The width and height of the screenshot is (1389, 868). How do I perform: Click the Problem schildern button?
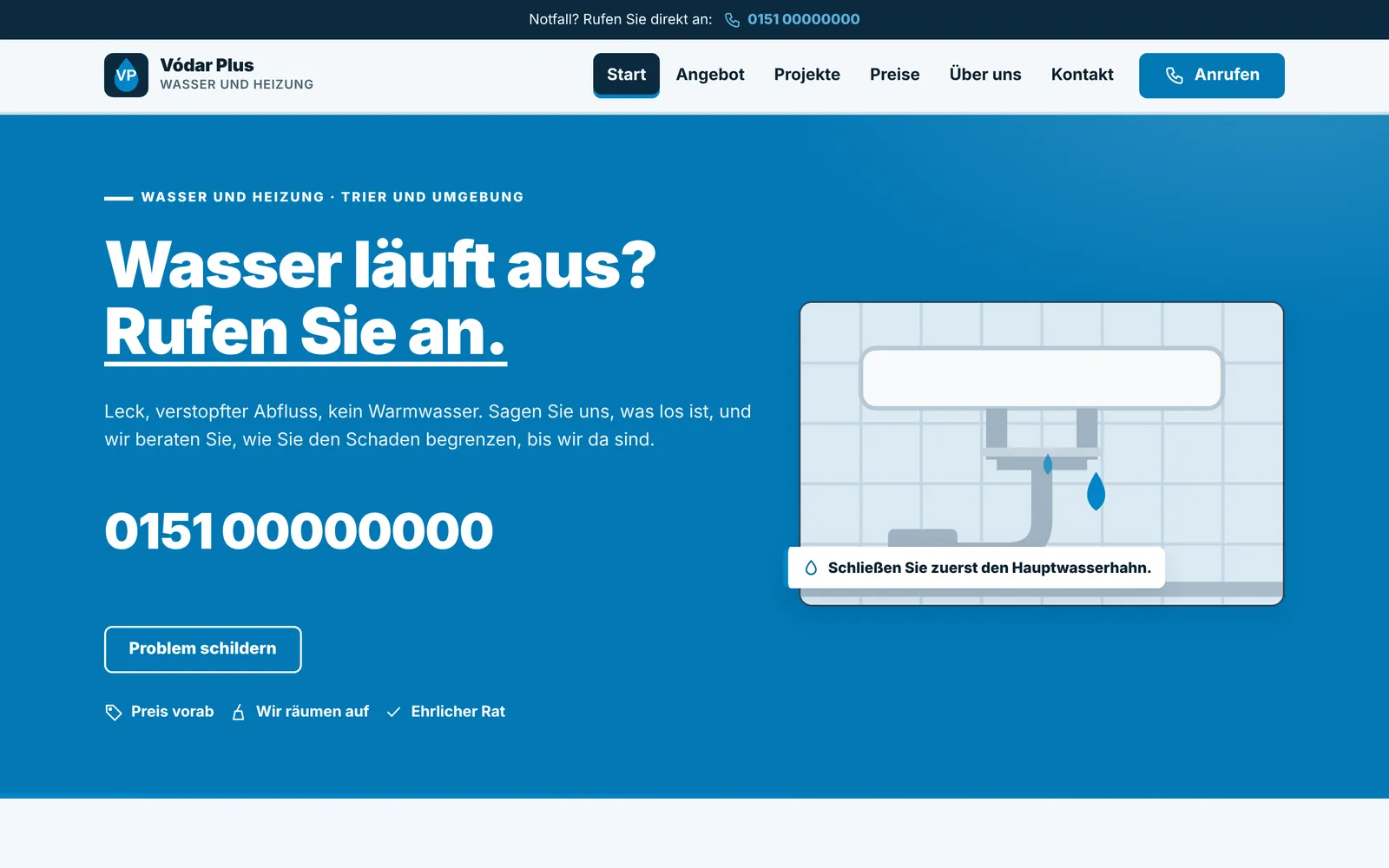[x=203, y=649]
